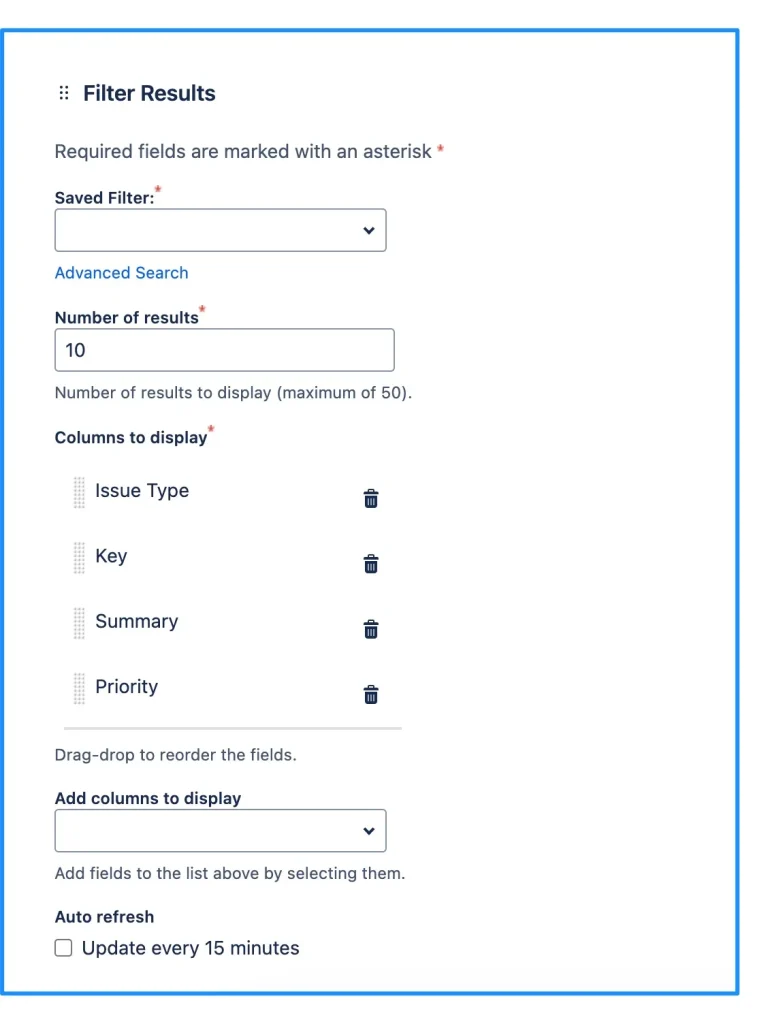This screenshot has height=1024, width=768.
Task: Click the Summary column entry
Action: [137, 621]
